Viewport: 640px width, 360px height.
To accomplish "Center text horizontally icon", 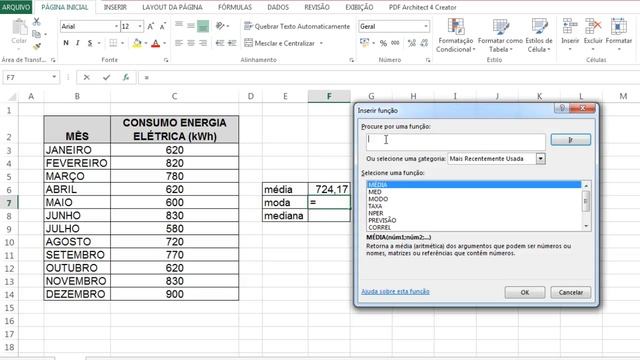I will point(191,43).
